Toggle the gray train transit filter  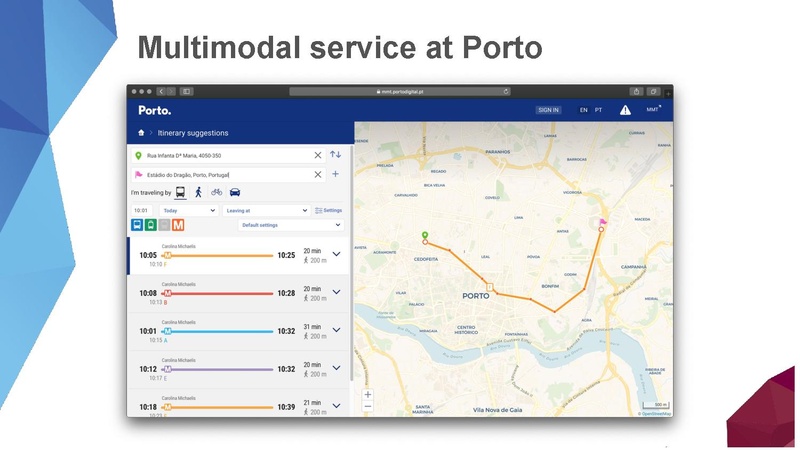click(164, 224)
